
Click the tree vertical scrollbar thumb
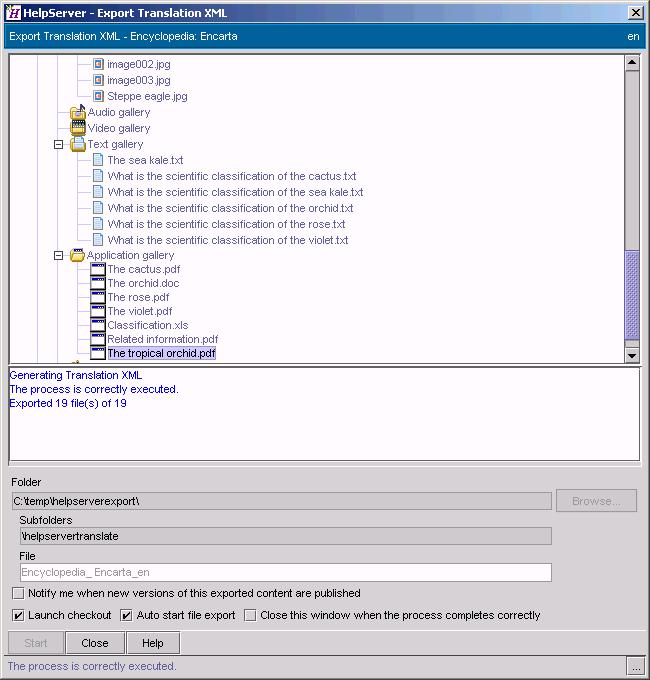[632, 295]
